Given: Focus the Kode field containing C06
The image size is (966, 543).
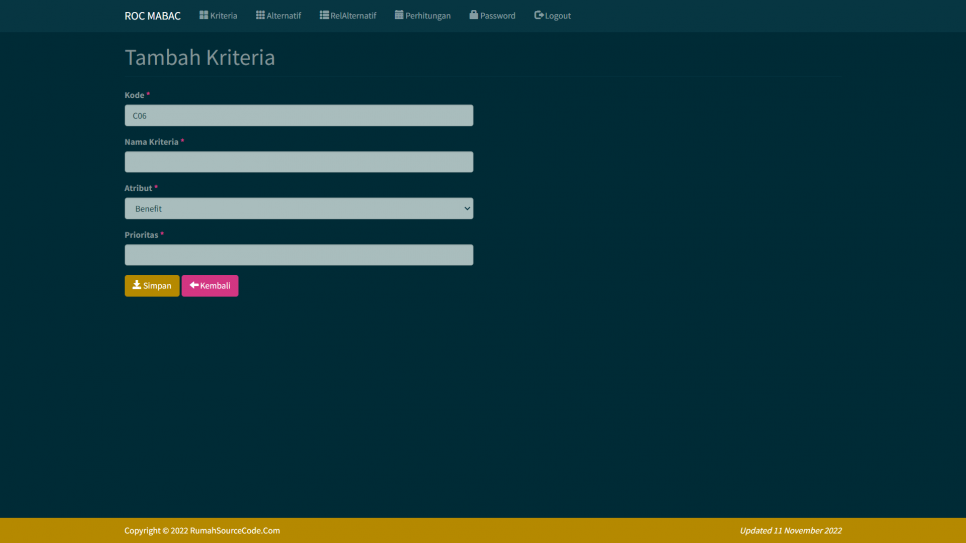Looking at the screenshot, I should coord(298,116).
